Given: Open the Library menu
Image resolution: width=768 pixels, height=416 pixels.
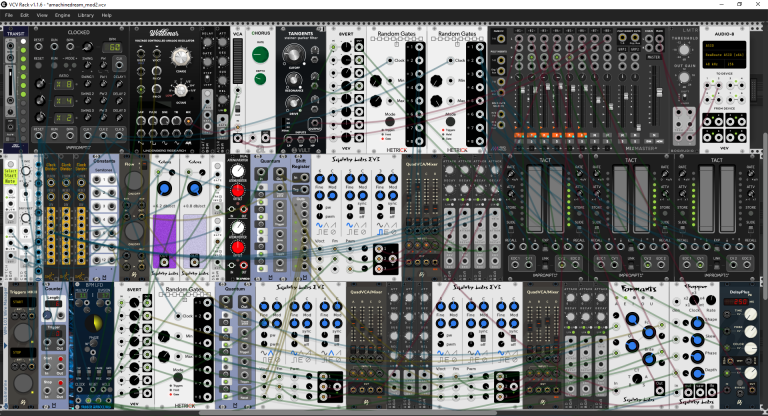Looking at the screenshot, I should 86,15.
